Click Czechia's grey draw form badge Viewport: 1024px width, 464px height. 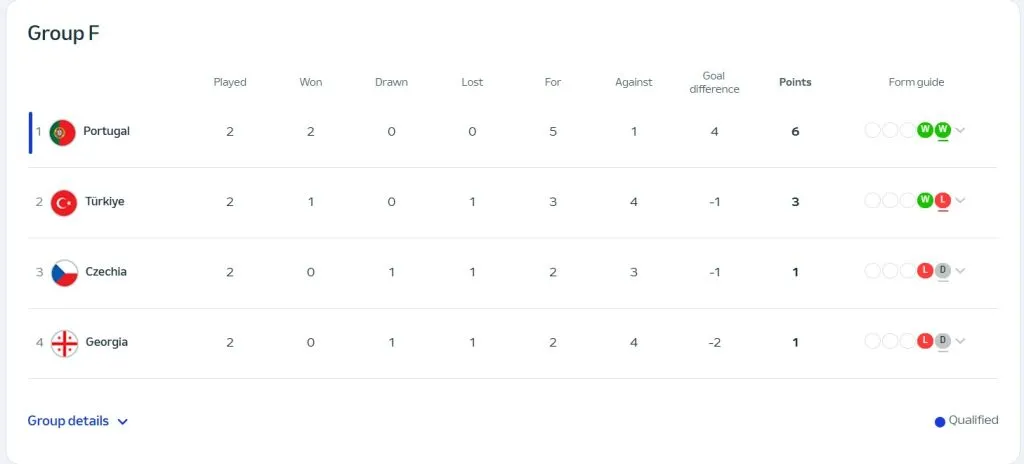(942, 270)
